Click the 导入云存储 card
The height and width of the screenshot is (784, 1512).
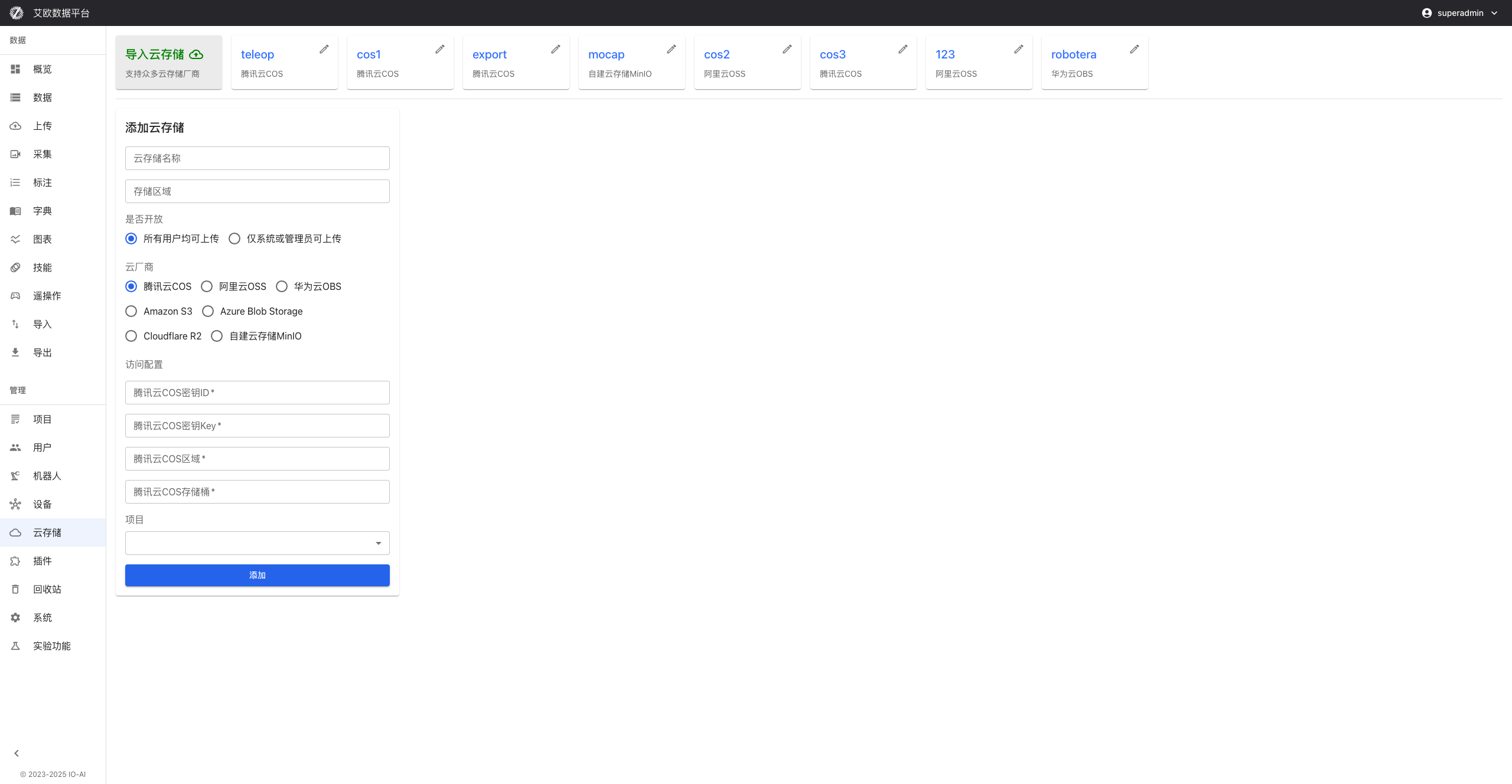click(169, 62)
